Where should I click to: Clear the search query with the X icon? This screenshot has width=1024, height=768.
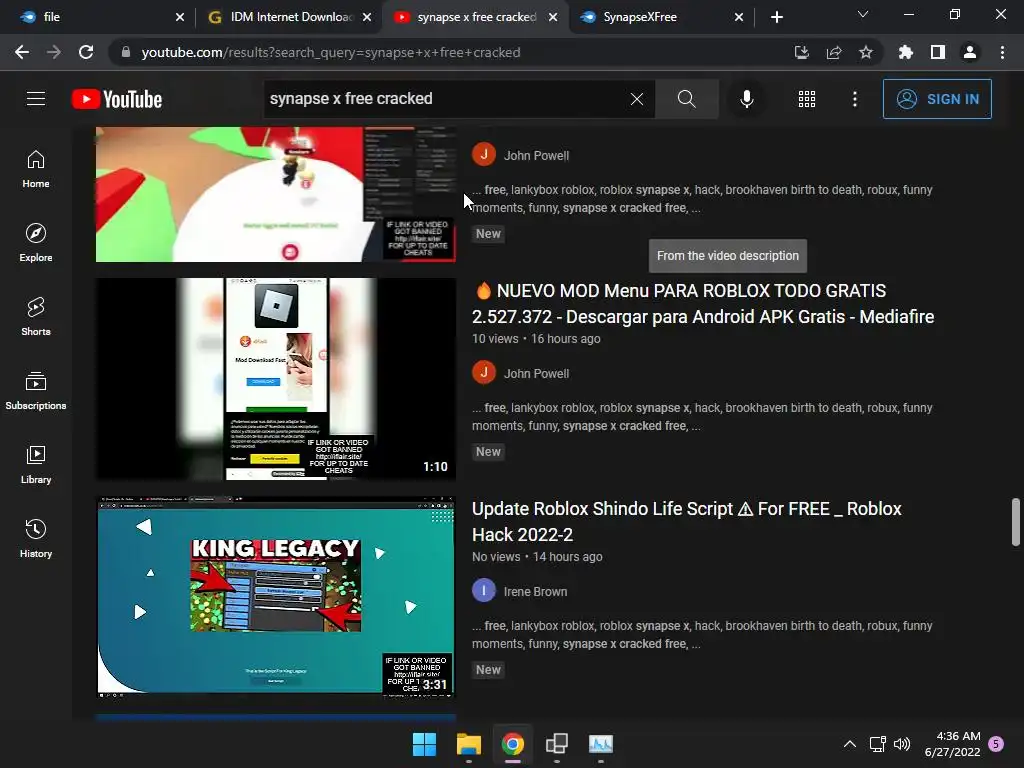637,99
